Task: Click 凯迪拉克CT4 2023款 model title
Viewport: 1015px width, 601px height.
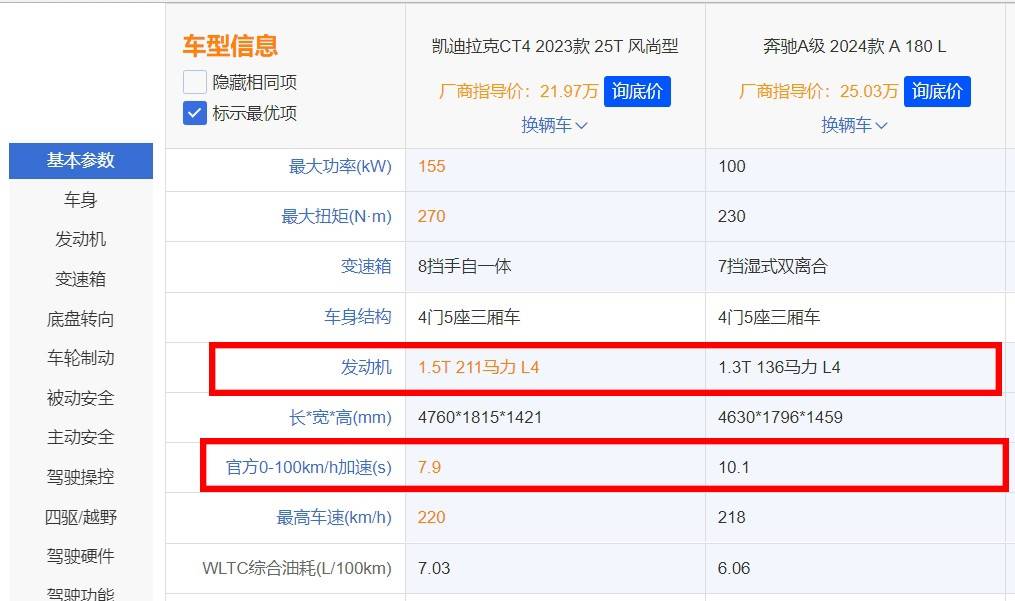Action: click(x=554, y=46)
